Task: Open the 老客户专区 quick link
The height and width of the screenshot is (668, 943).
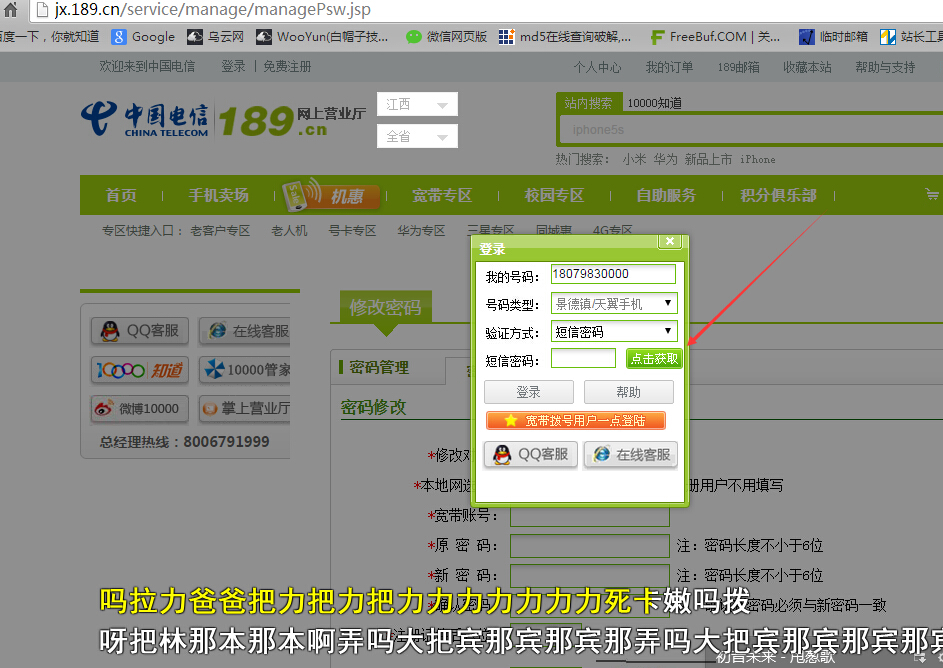Action: 220,231
